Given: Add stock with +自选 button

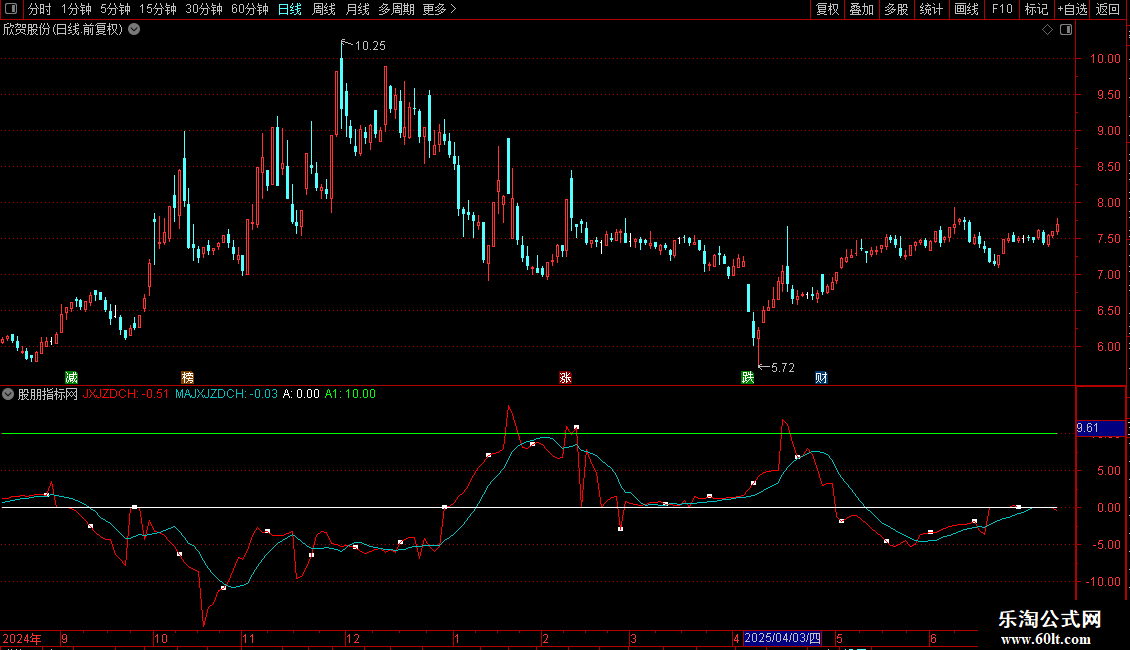Looking at the screenshot, I should point(1072,9).
